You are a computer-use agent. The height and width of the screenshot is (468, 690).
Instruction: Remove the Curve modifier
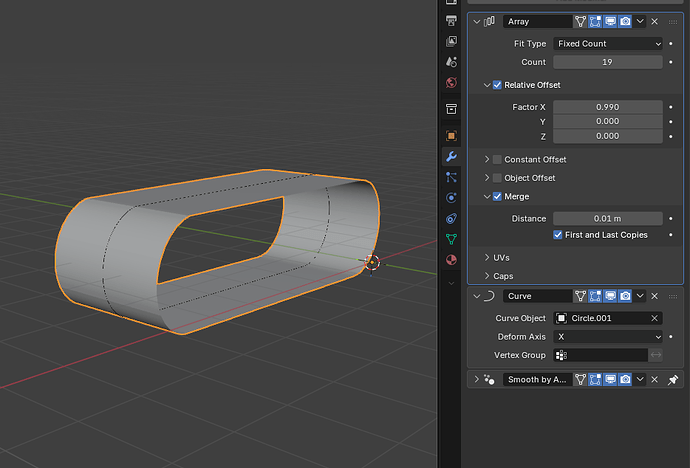coord(654,296)
